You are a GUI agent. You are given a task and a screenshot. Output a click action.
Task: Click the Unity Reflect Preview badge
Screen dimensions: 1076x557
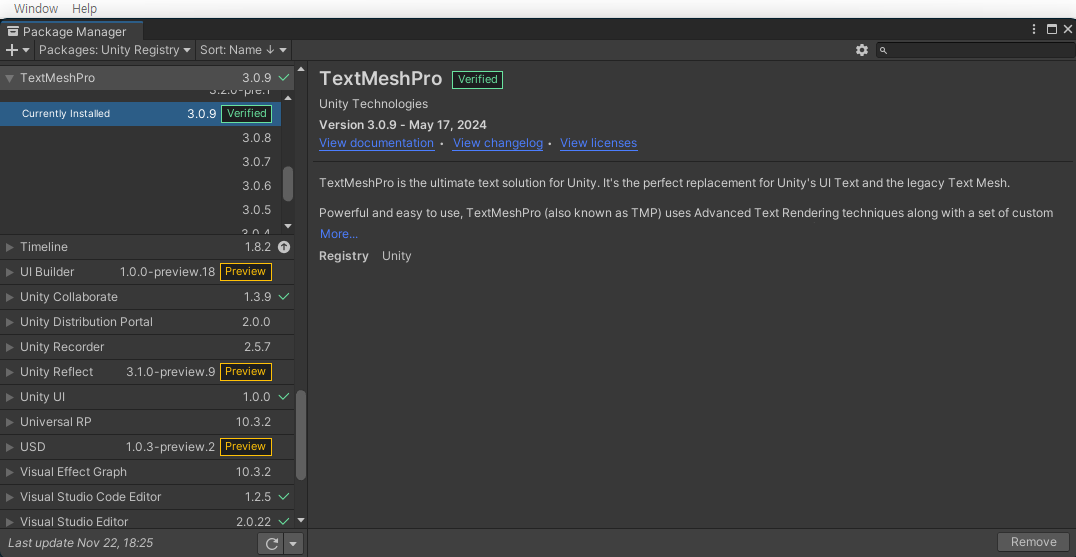246,372
